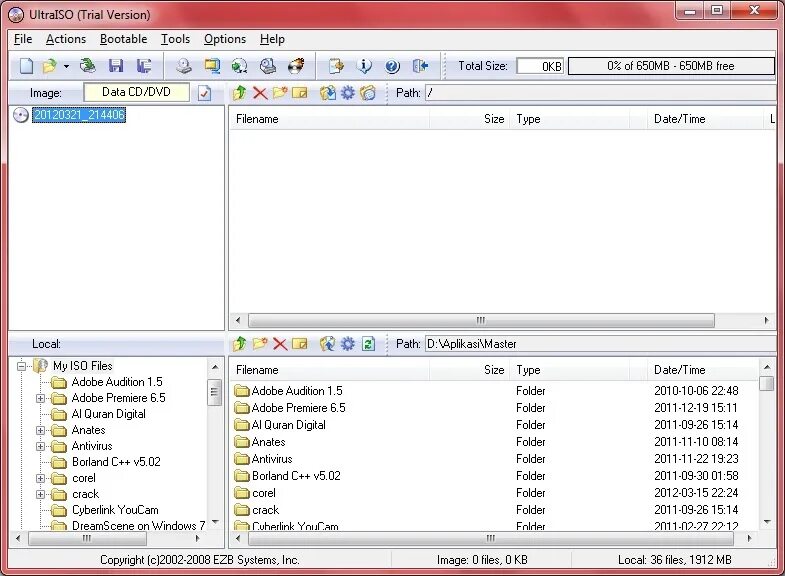Click the local tree vertical scrollbar thumb
The image size is (785, 576).
point(215,392)
